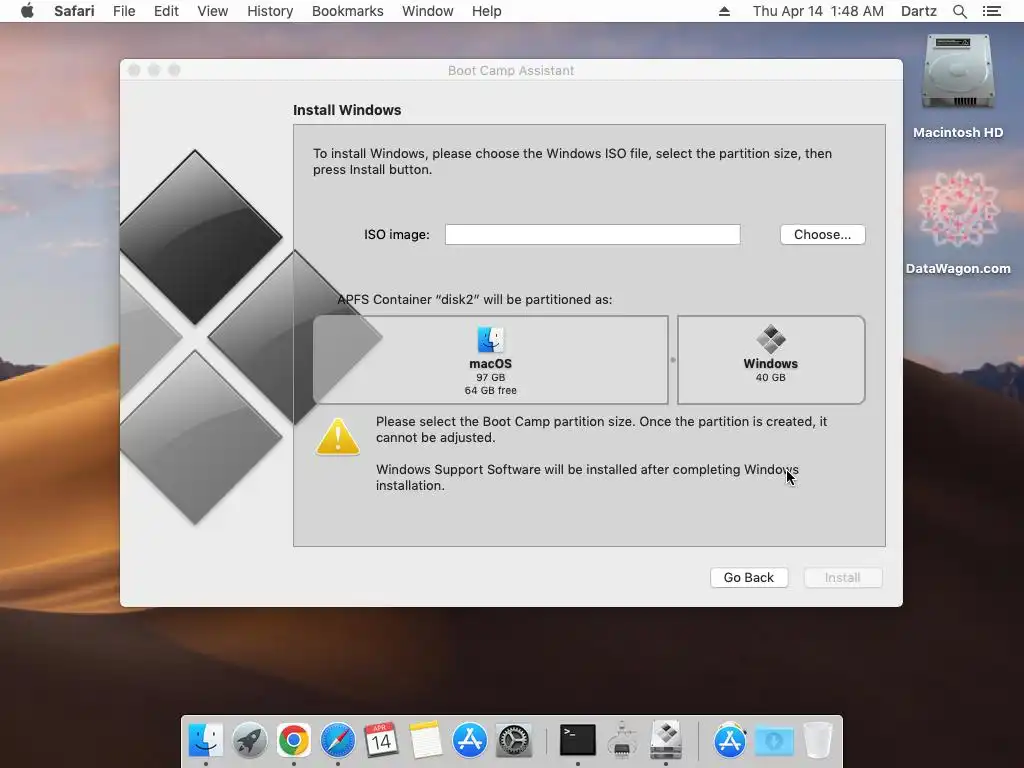Open Notification Center list icon
Screen dimensions: 1024x768
(992, 11)
